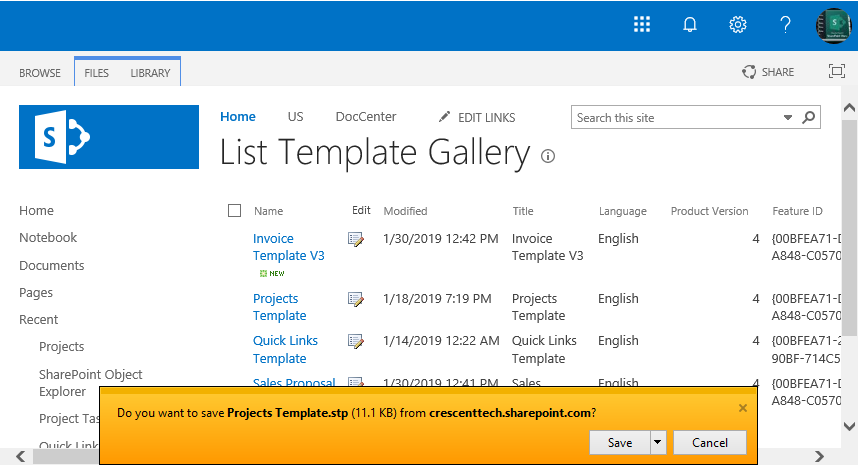Click the 1/14/2019 12:22 AM modified date

[441, 341]
